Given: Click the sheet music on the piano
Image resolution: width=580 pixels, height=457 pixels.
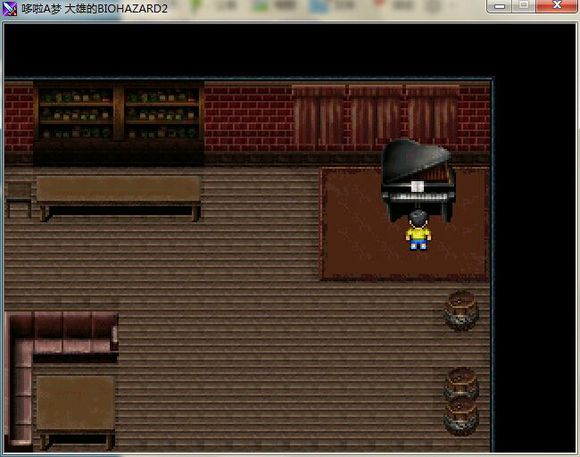Looking at the screenshot, I should click(417, 187).
